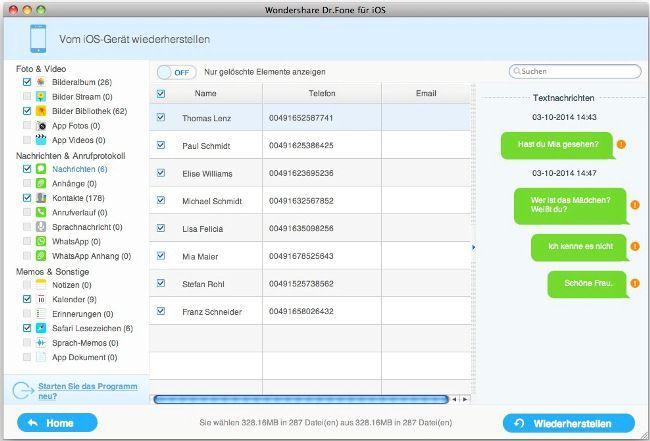Click warning icon beside 'Ich kenne es nicht'

click(x=635, y=246)
